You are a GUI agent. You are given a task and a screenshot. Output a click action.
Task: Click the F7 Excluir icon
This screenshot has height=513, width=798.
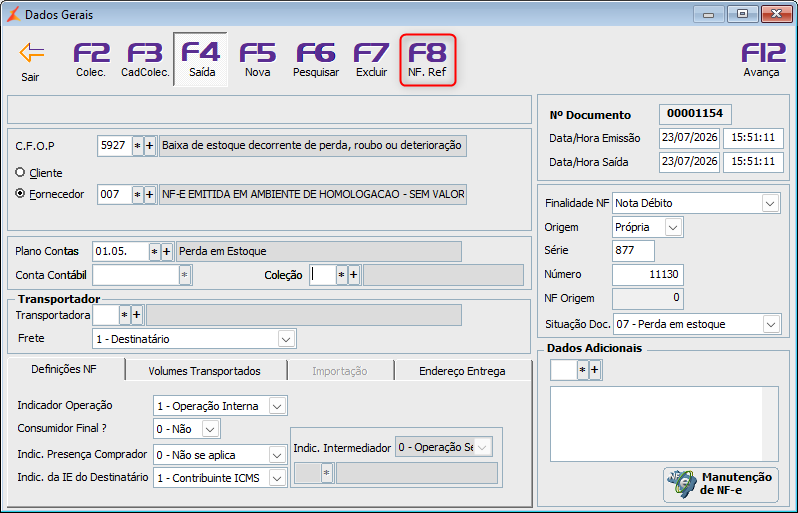coord(372,60)
